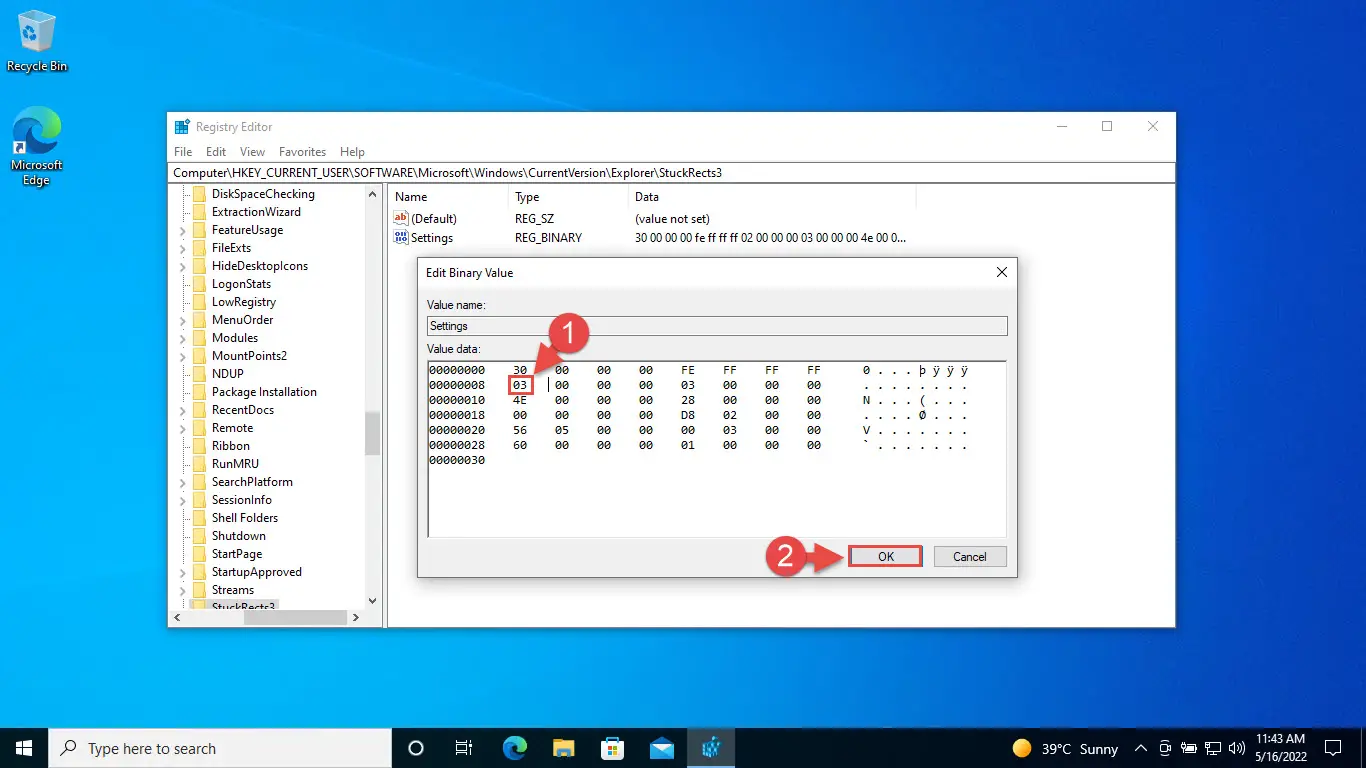This screenshot has width=1366, height=768.
Task: Click the FE byte in first row
Action: tap(688, 370)
